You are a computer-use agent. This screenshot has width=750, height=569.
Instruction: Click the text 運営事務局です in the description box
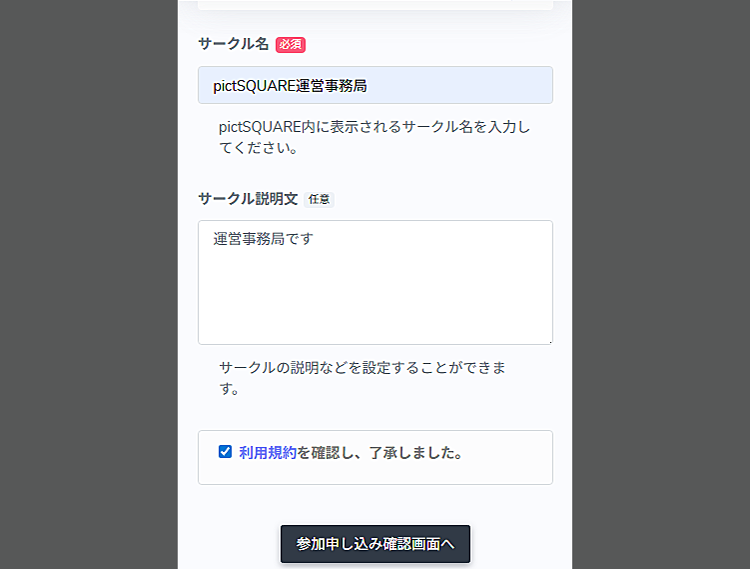[264, 239]
